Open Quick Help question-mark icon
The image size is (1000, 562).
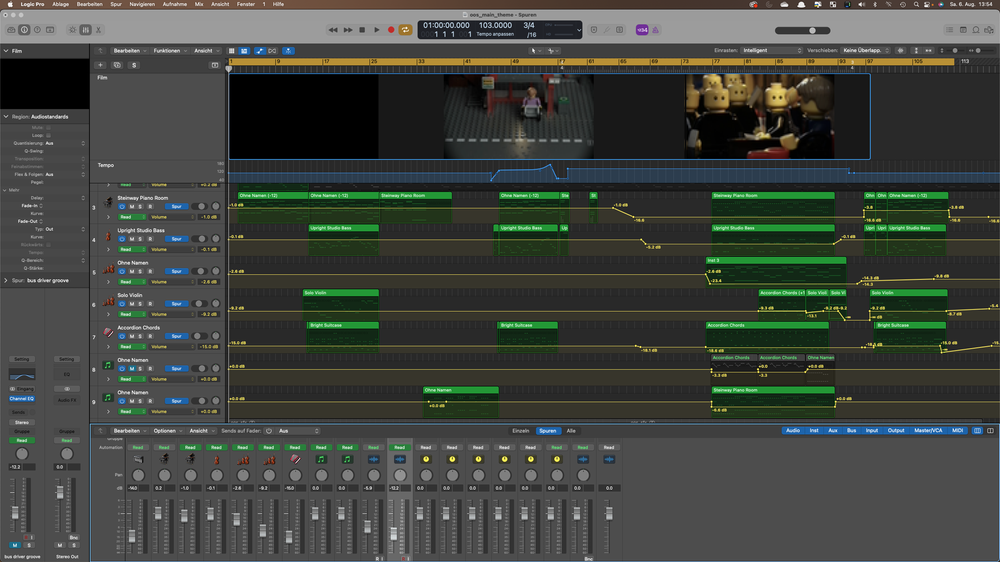coord(37,30)
